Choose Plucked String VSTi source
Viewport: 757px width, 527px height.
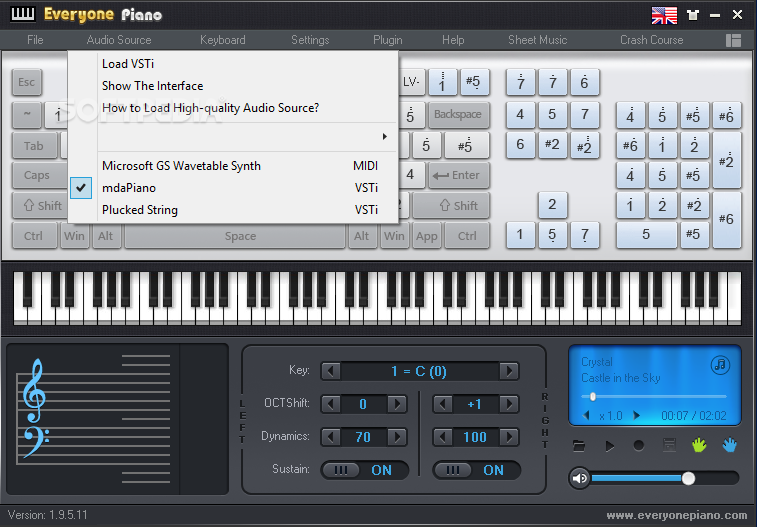click(x=233, y=210)
